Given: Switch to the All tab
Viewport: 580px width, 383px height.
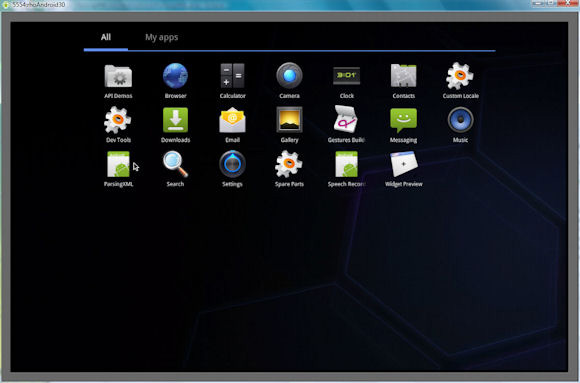Looking at the screenshot, I should (x=106, y=37).
